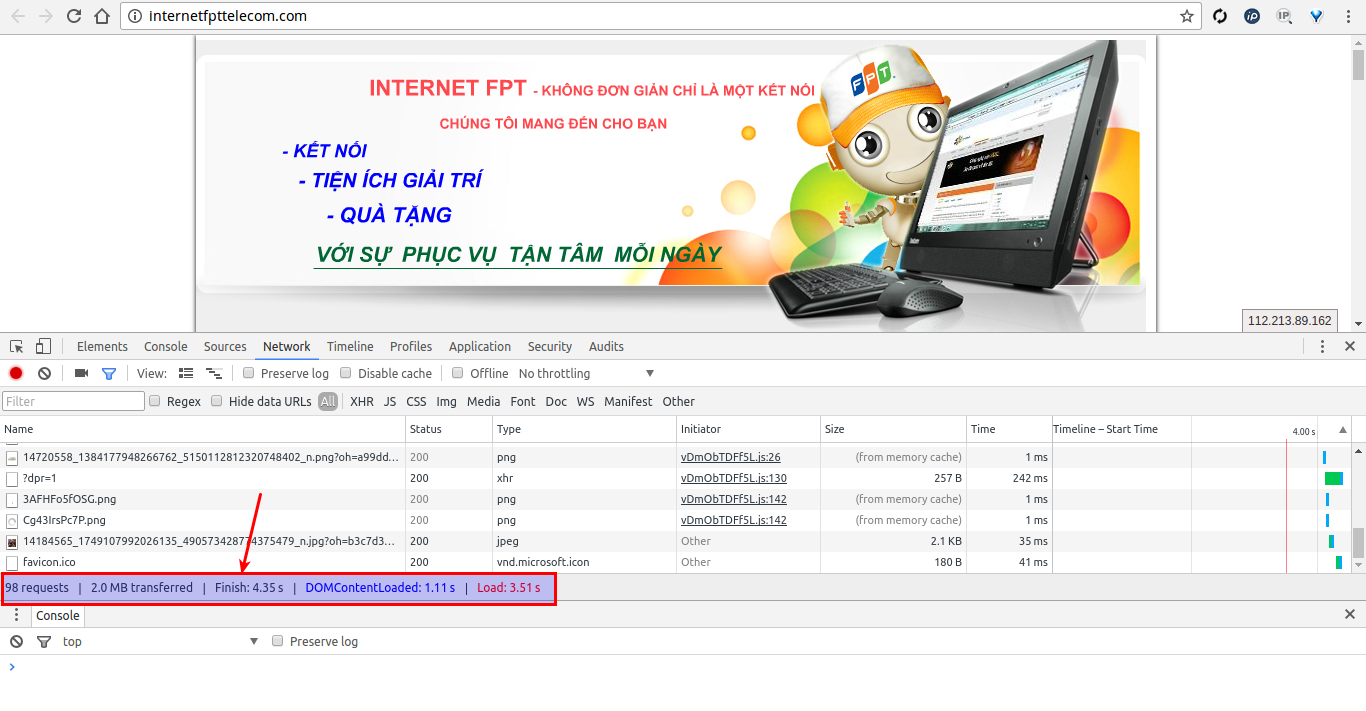Screen dimensions: 1366x711
Task: Click the browser forward arrow
Action: point(46,16)
